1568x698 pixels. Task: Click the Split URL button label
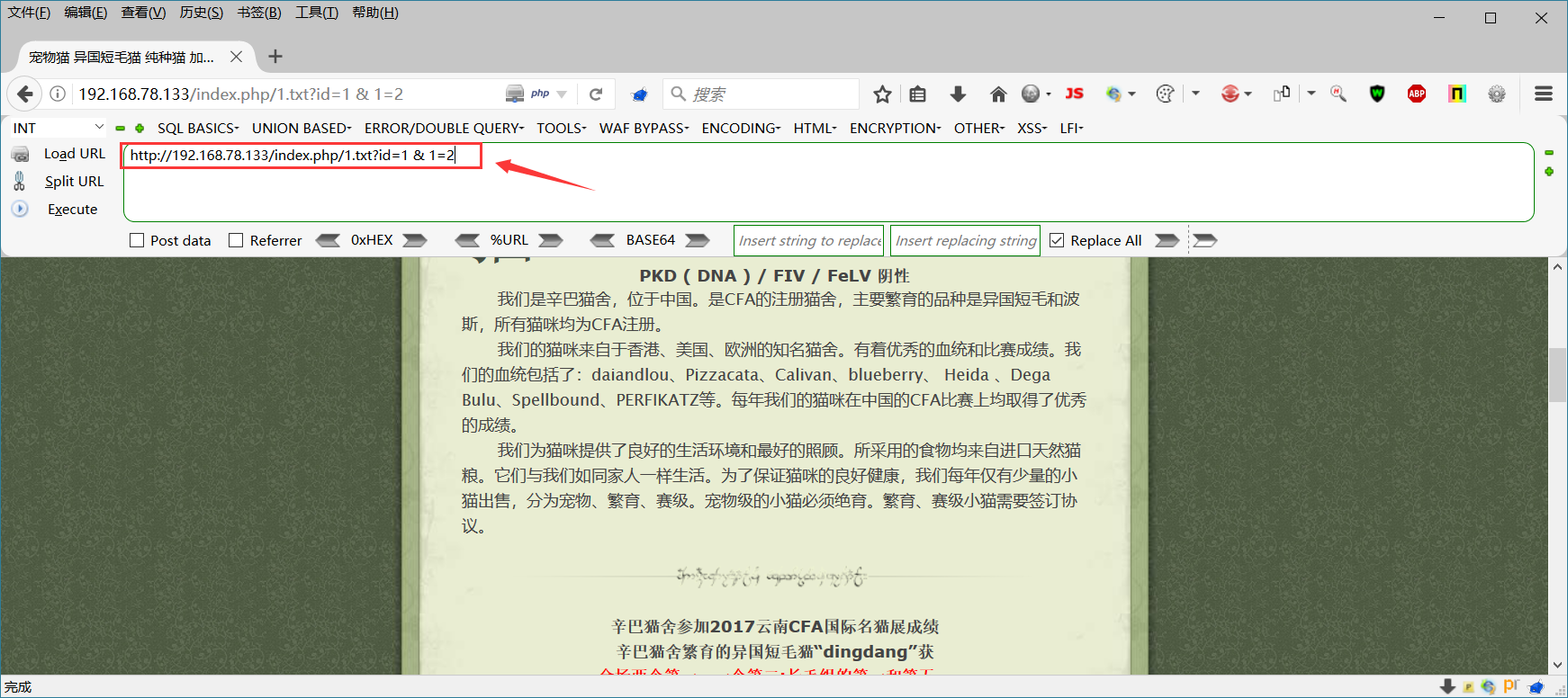coord(75,181)
